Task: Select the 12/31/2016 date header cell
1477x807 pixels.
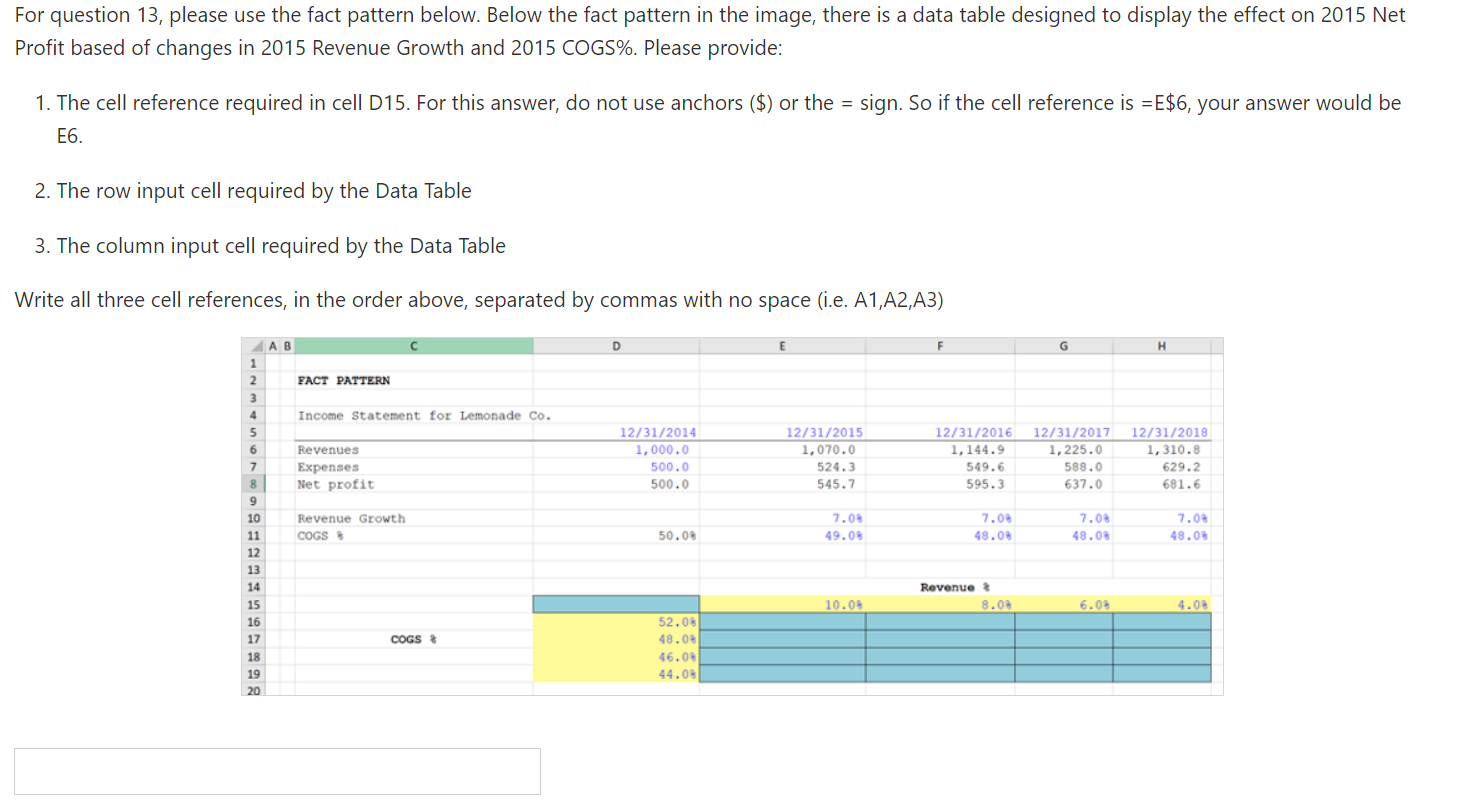Action: tap(973, 433)
